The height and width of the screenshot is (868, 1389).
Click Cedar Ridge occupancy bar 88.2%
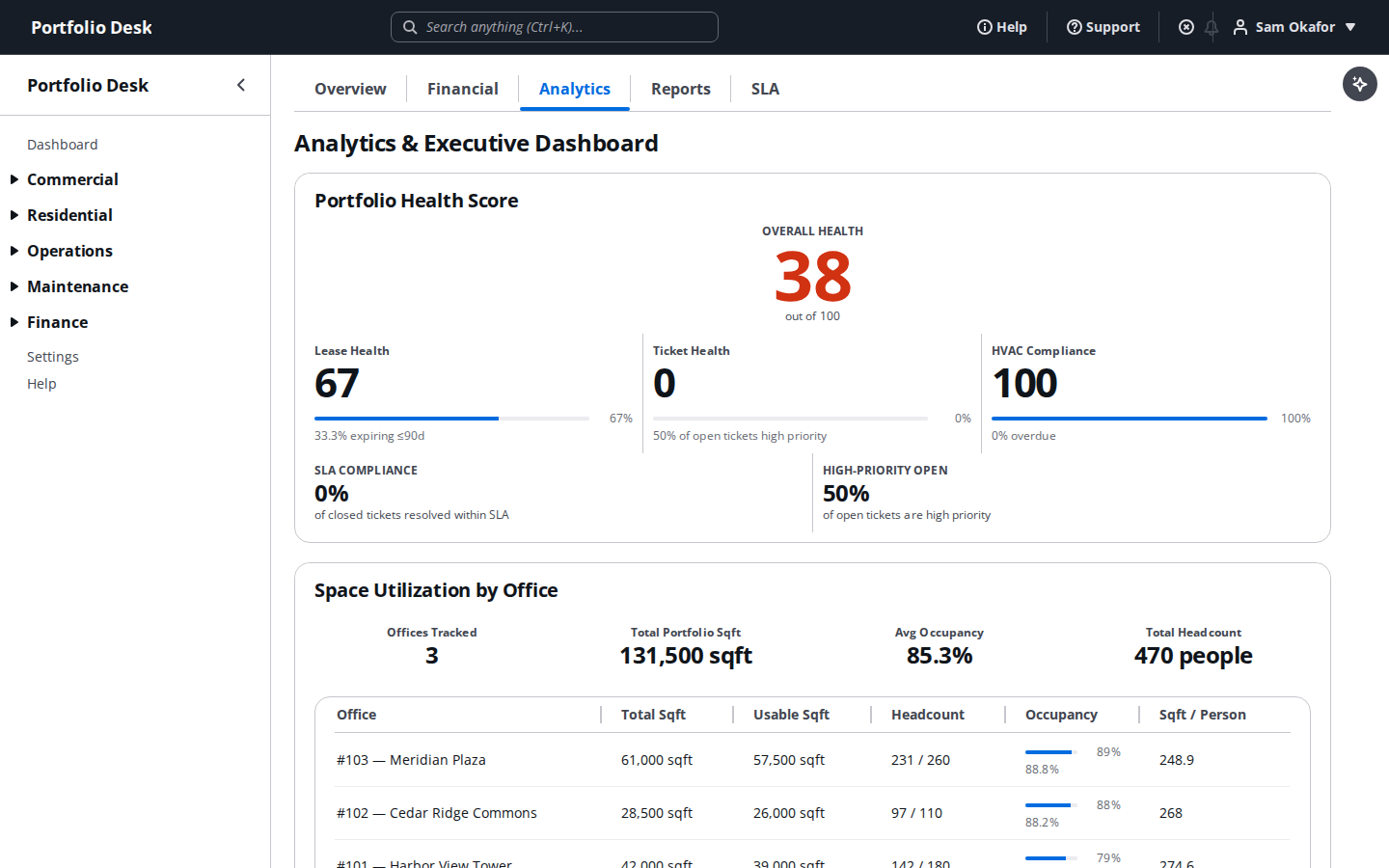(x=1051, y=805)
